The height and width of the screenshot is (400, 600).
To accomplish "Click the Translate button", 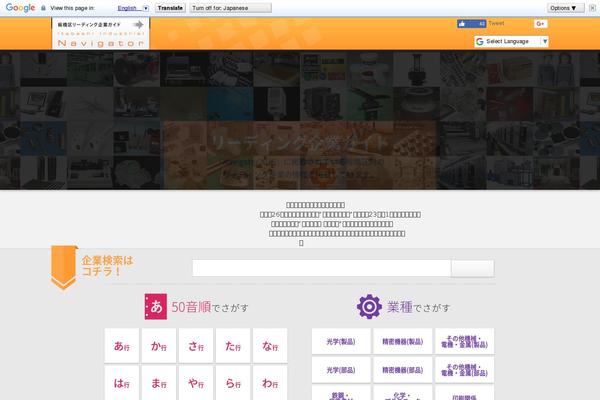I will (170, 8).
